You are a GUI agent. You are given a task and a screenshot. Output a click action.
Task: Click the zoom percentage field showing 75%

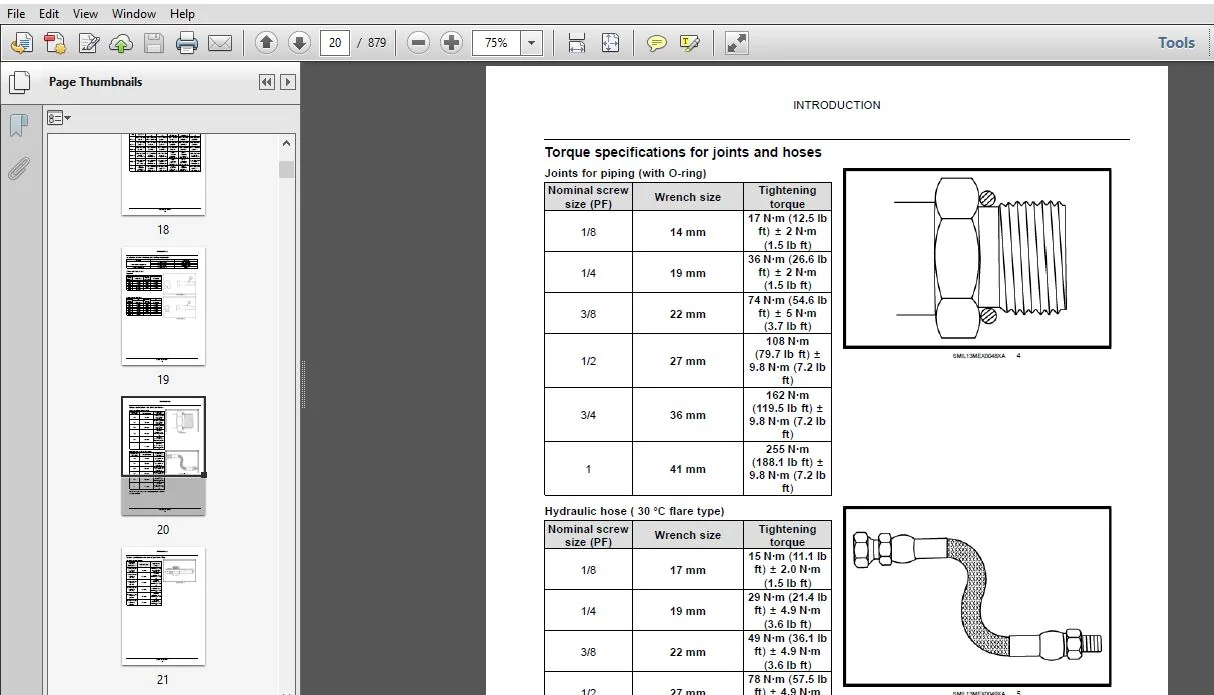click(497, 43)
